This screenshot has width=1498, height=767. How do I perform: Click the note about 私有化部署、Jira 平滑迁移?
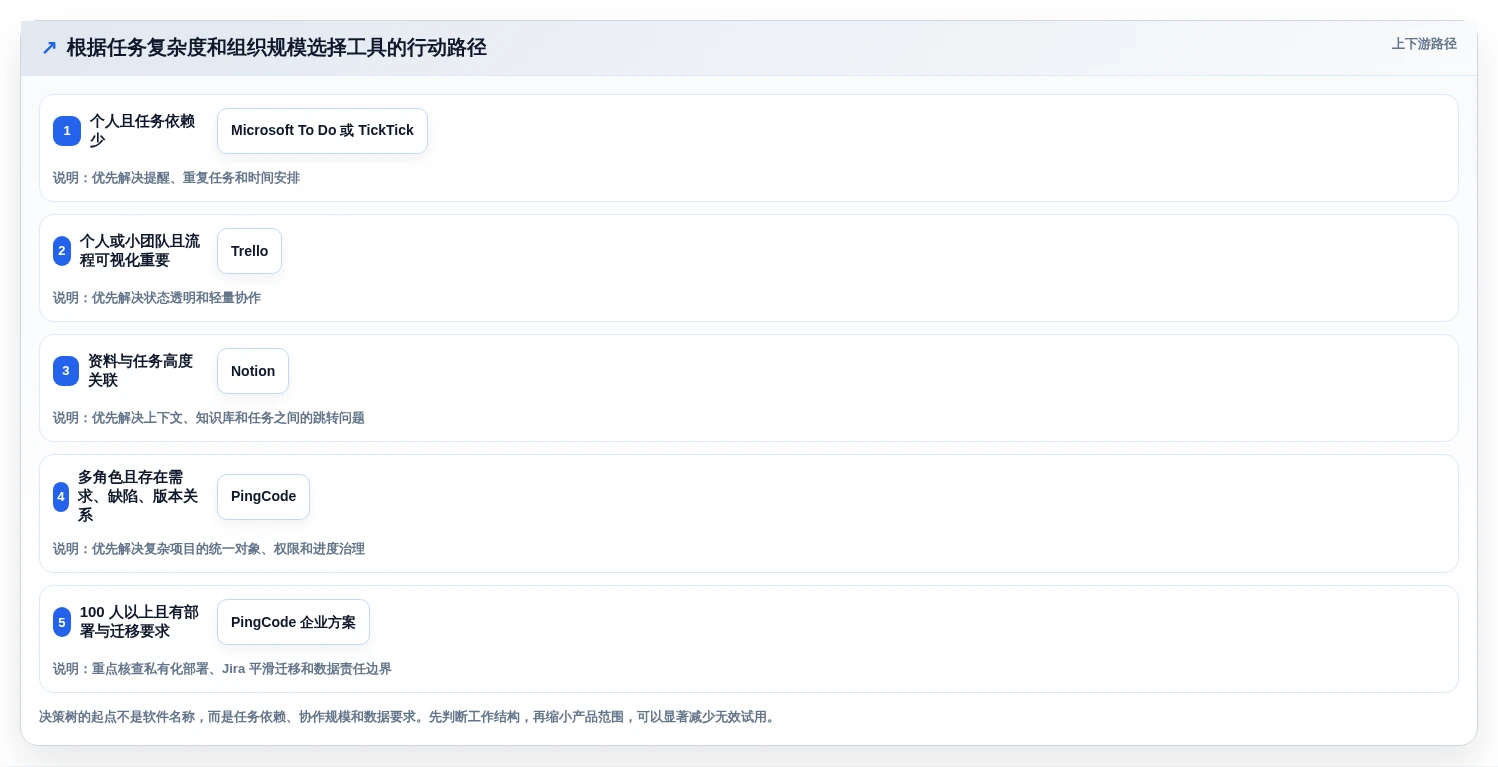point(222,669)
